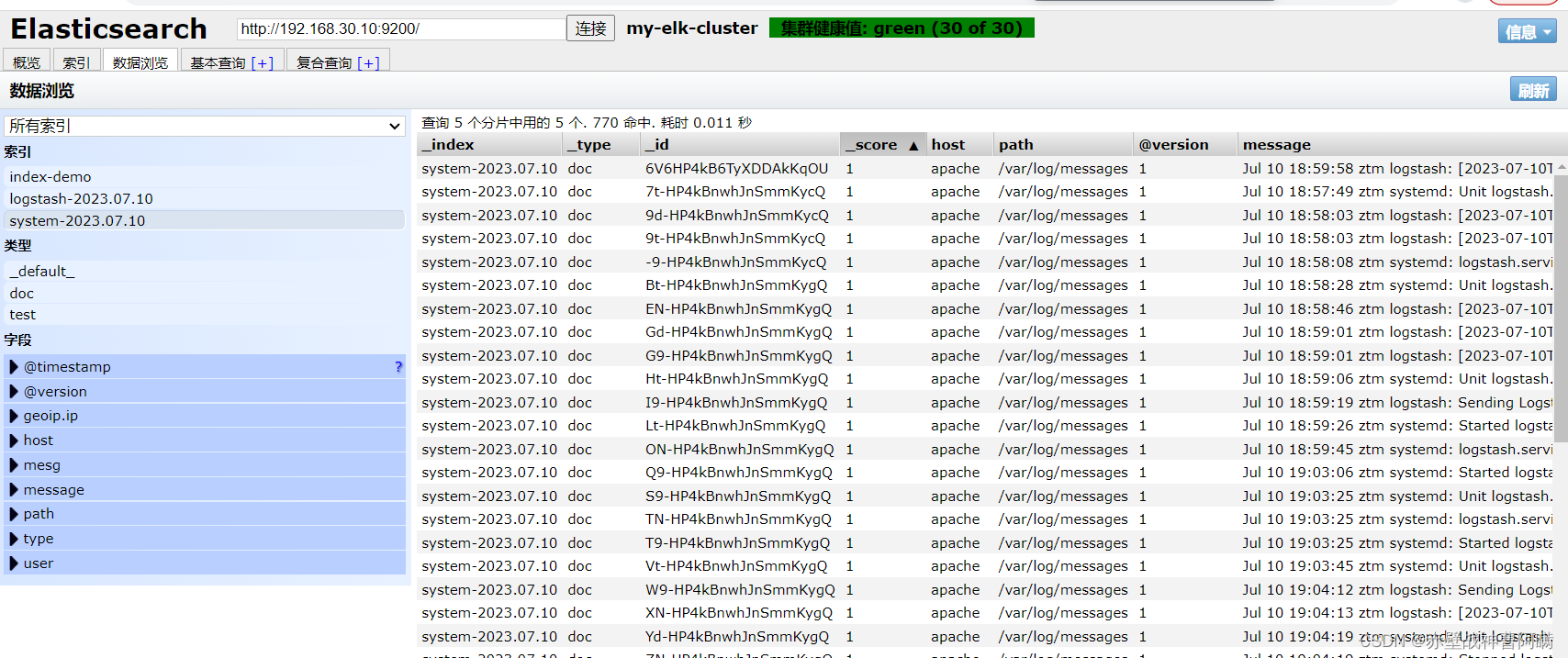1568x658 pixels.
Task: Select the _default_ type
Action: [x=204, y=271]
